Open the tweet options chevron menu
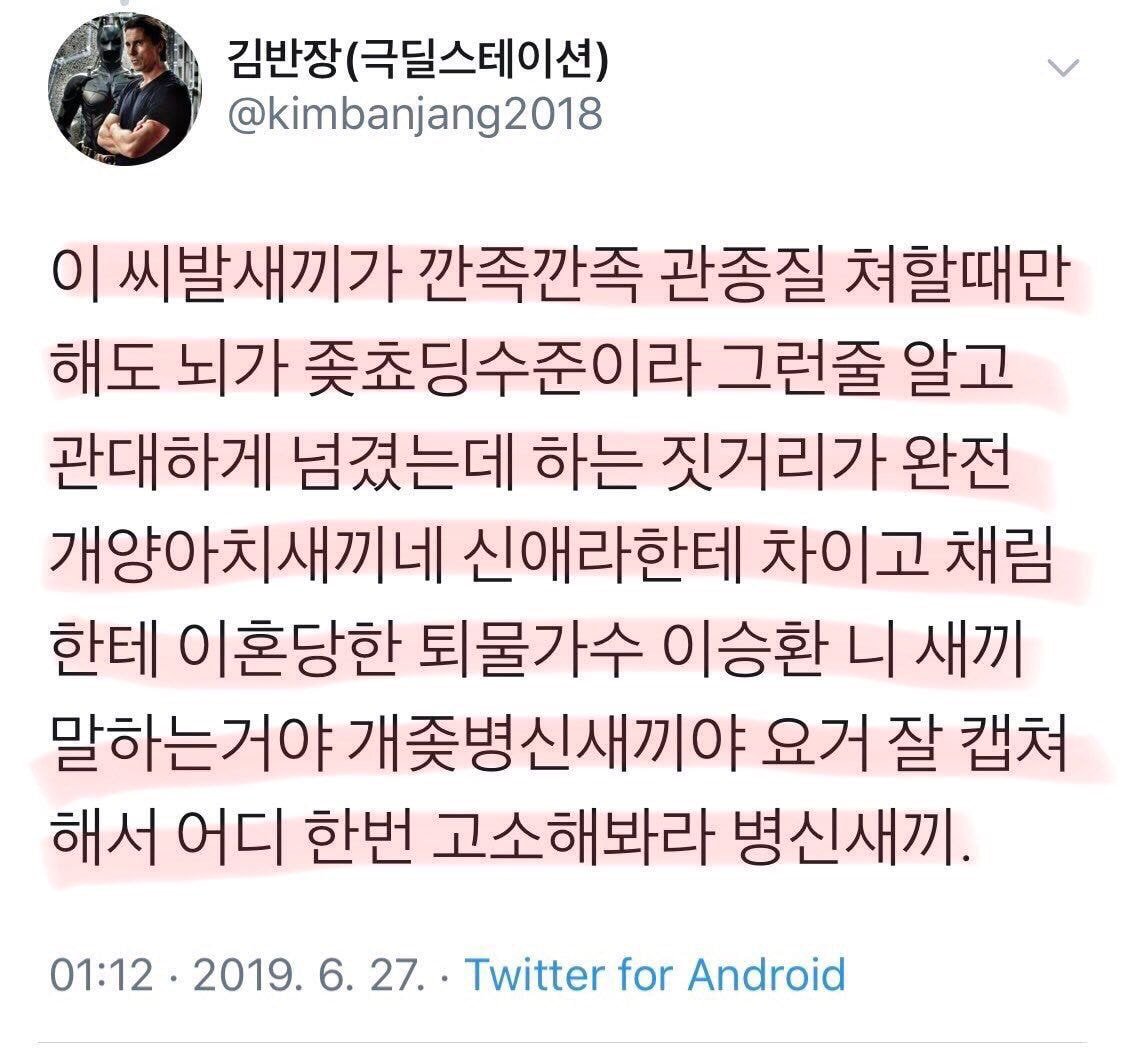1124x1058 pixels. point(1063,68)
